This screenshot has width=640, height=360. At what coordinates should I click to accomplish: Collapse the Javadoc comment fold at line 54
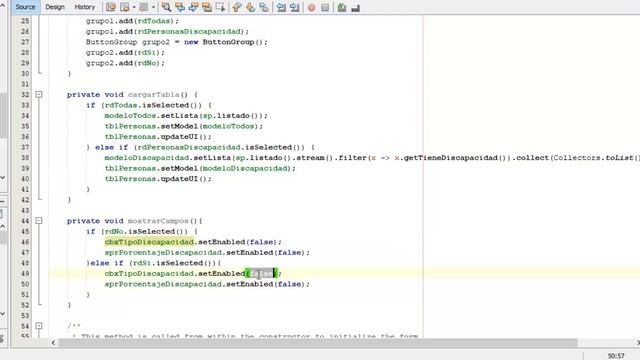39,326
